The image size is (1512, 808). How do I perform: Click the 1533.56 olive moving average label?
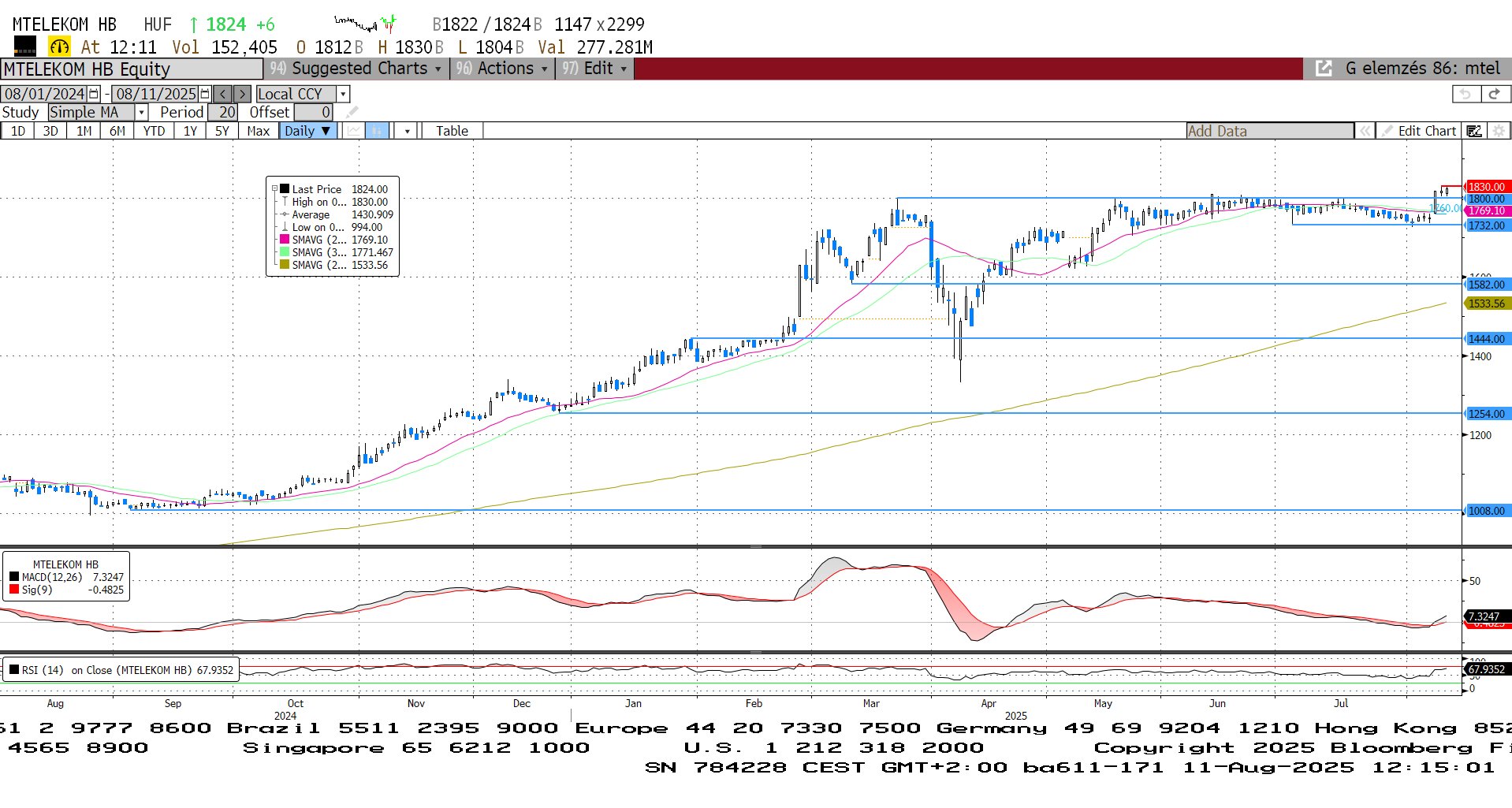pos(1487,303)
